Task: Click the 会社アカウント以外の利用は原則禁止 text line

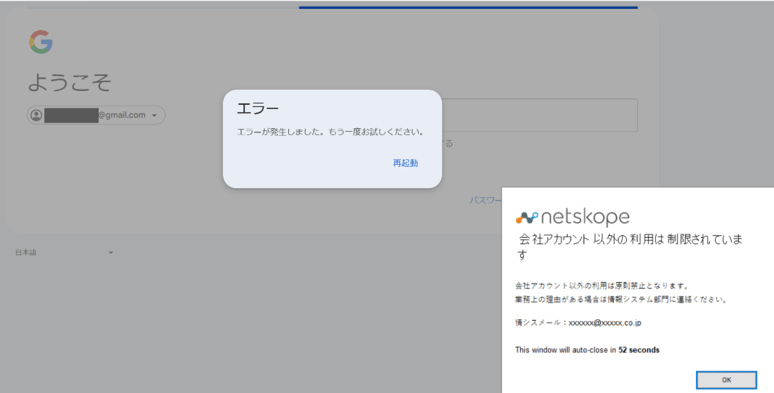Action: click(x=602, y=285)
